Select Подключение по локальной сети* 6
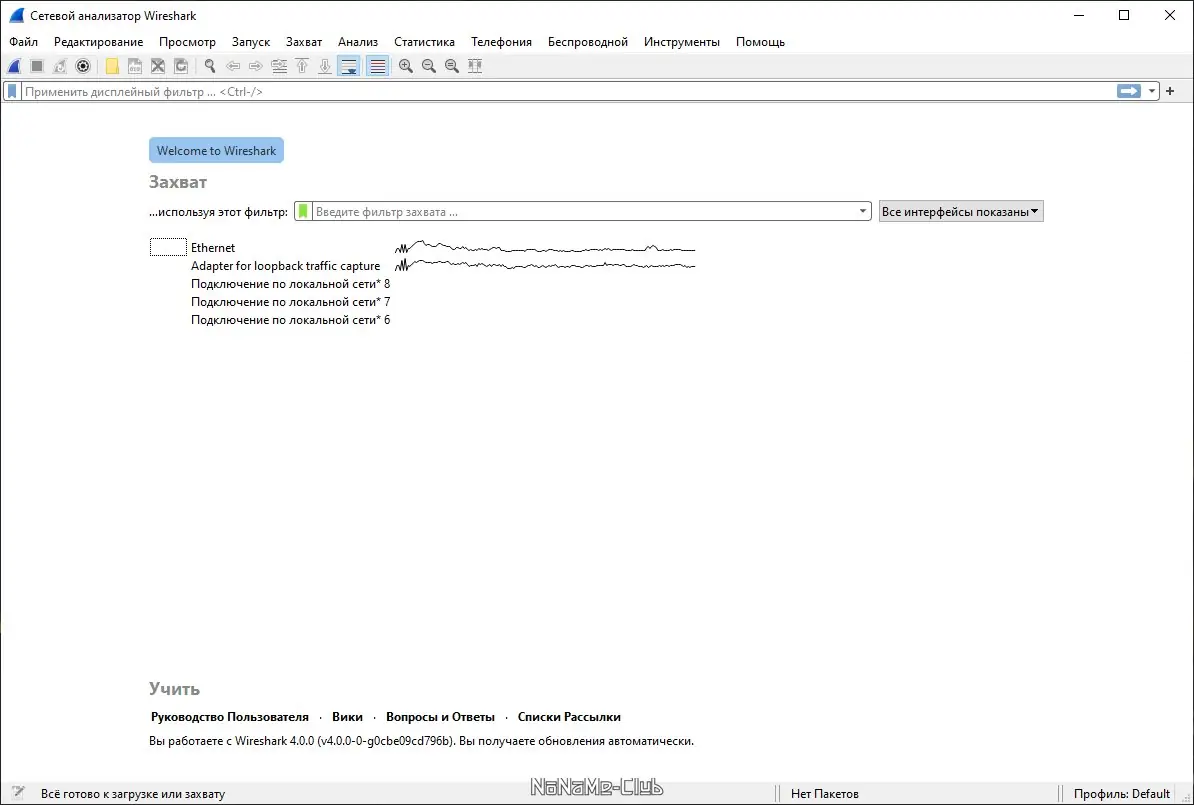1194x805 pixels. [x=290, y=321]
